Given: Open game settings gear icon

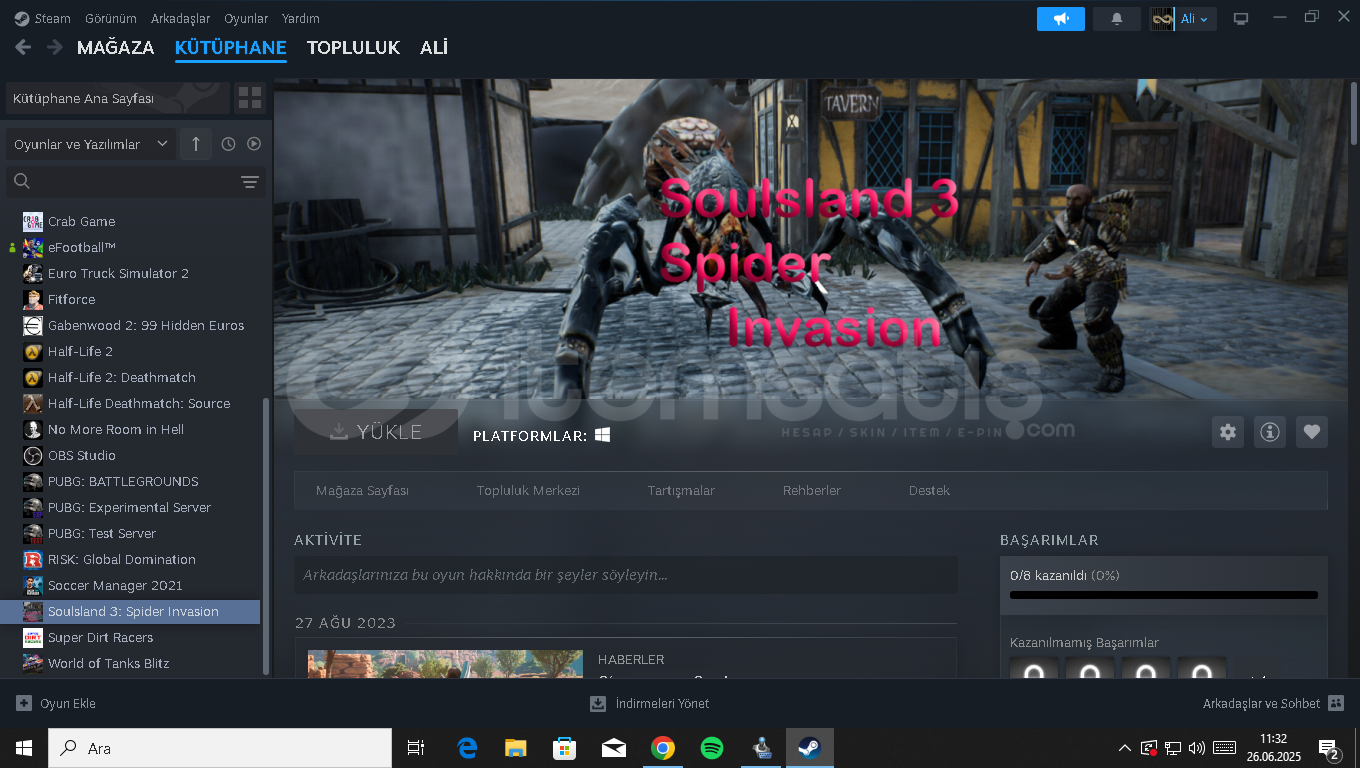Looking at the screenshot, I should 1228,432.
